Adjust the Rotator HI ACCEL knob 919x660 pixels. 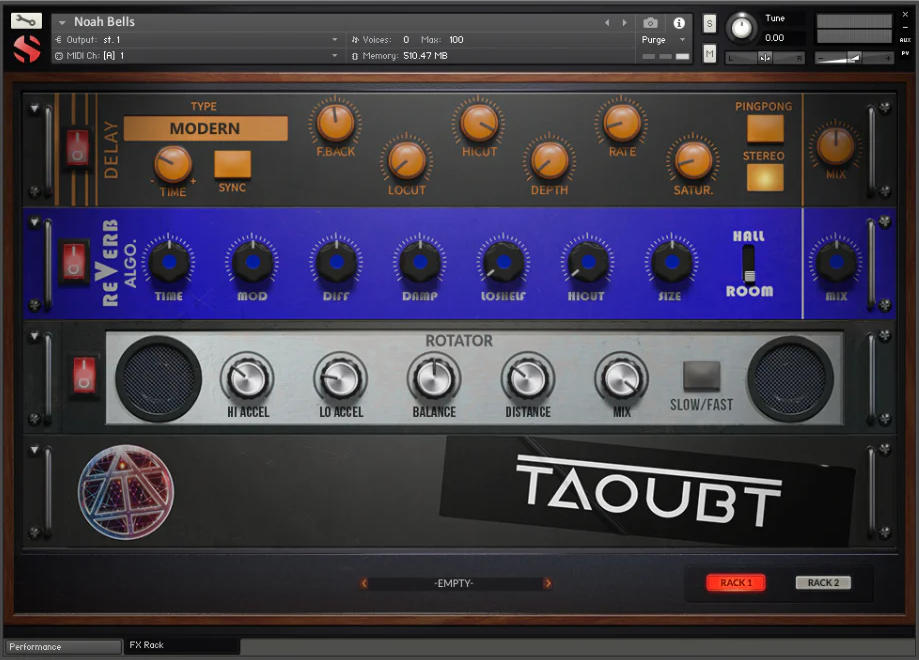247,379
